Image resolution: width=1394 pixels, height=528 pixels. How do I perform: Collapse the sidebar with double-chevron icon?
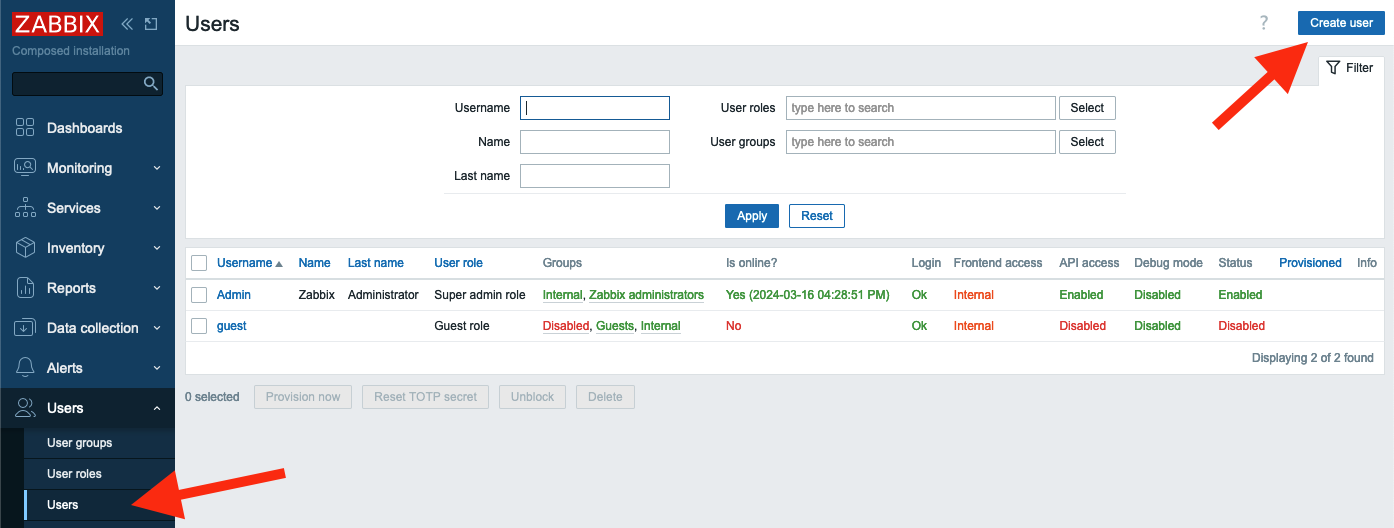(127, 24)
